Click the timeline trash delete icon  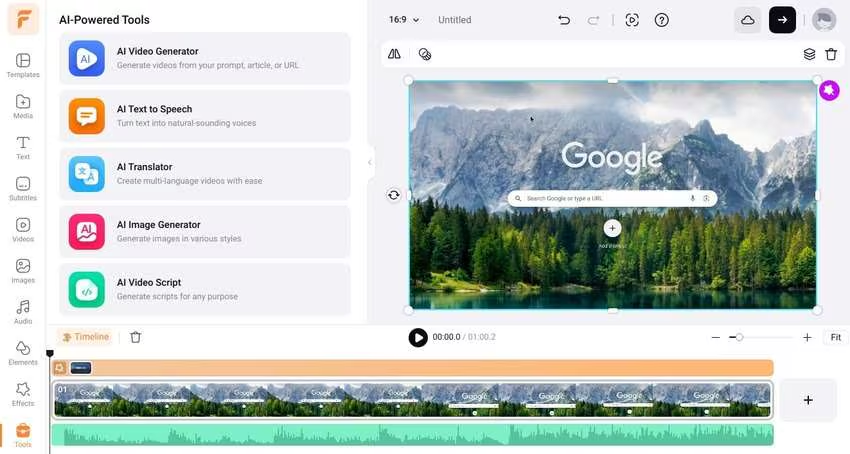[136, 337]
